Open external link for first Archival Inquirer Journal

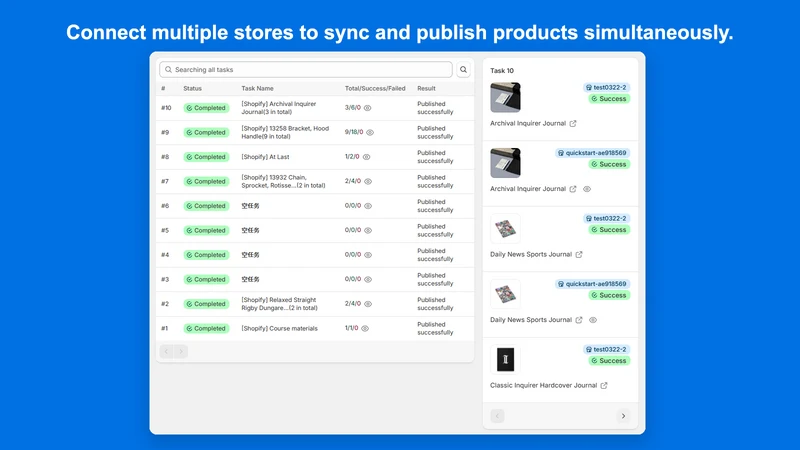(573, 123)
